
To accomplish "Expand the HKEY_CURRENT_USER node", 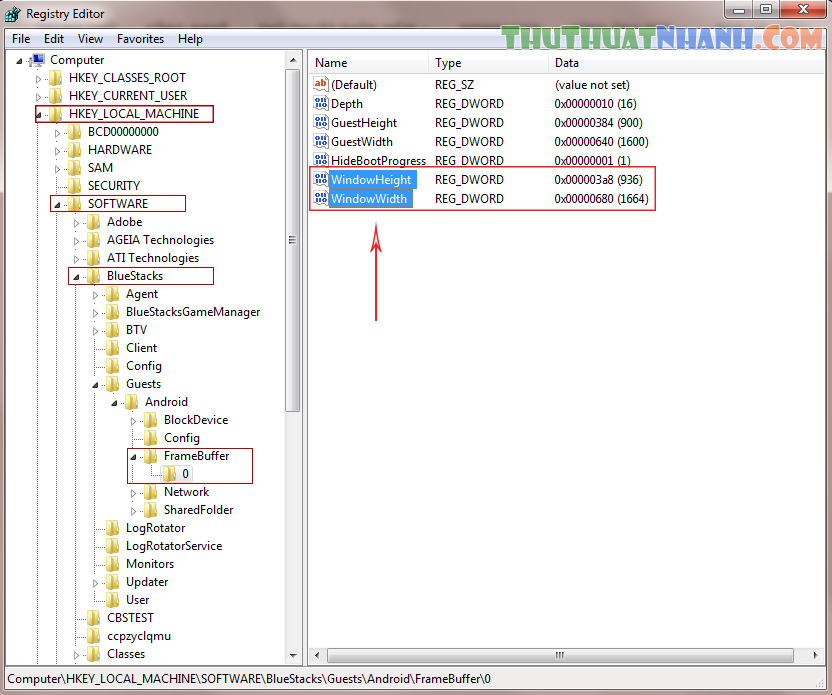I will [38, 97].
